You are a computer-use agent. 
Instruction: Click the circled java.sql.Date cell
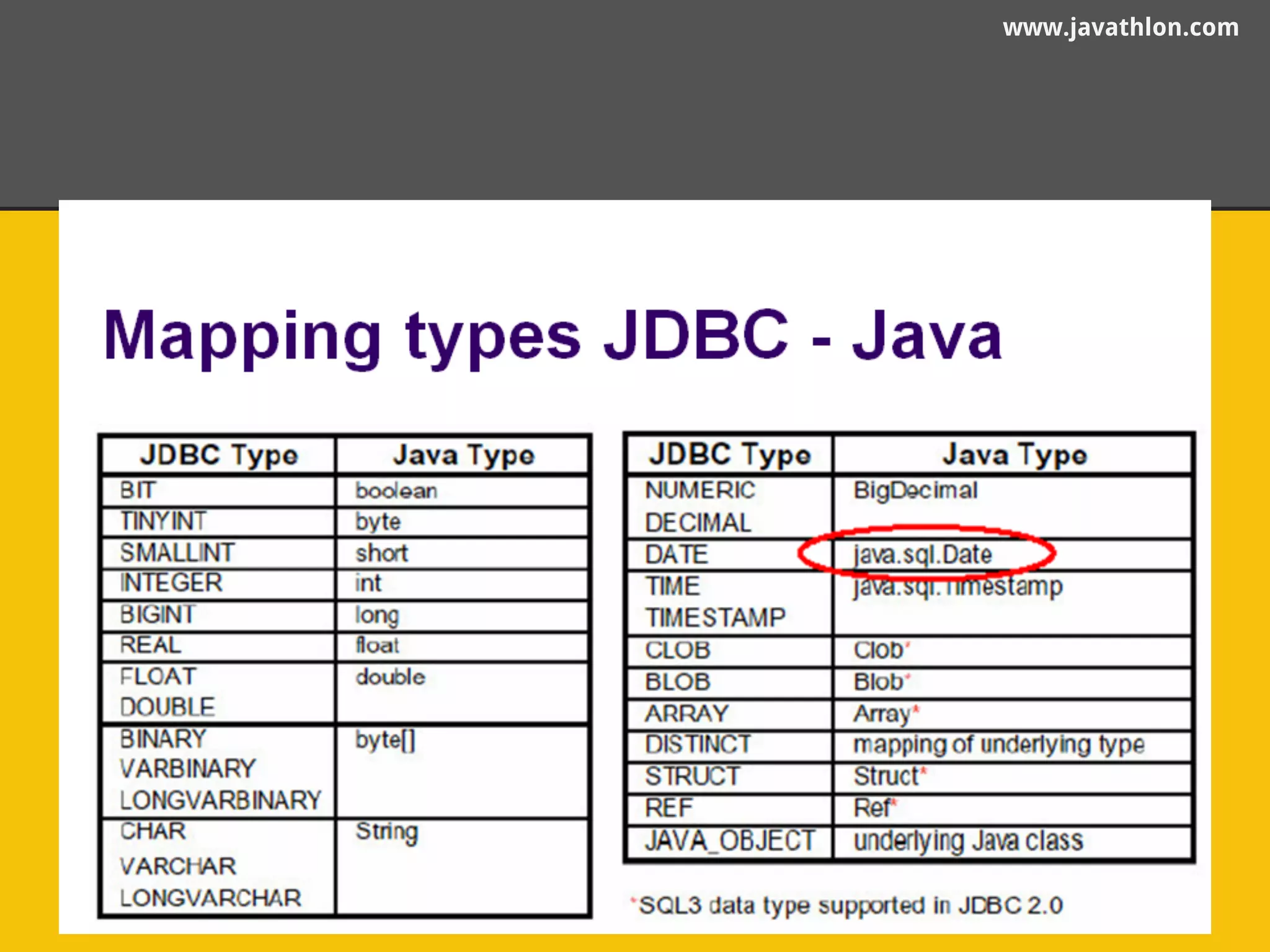(x=922, y=554)
